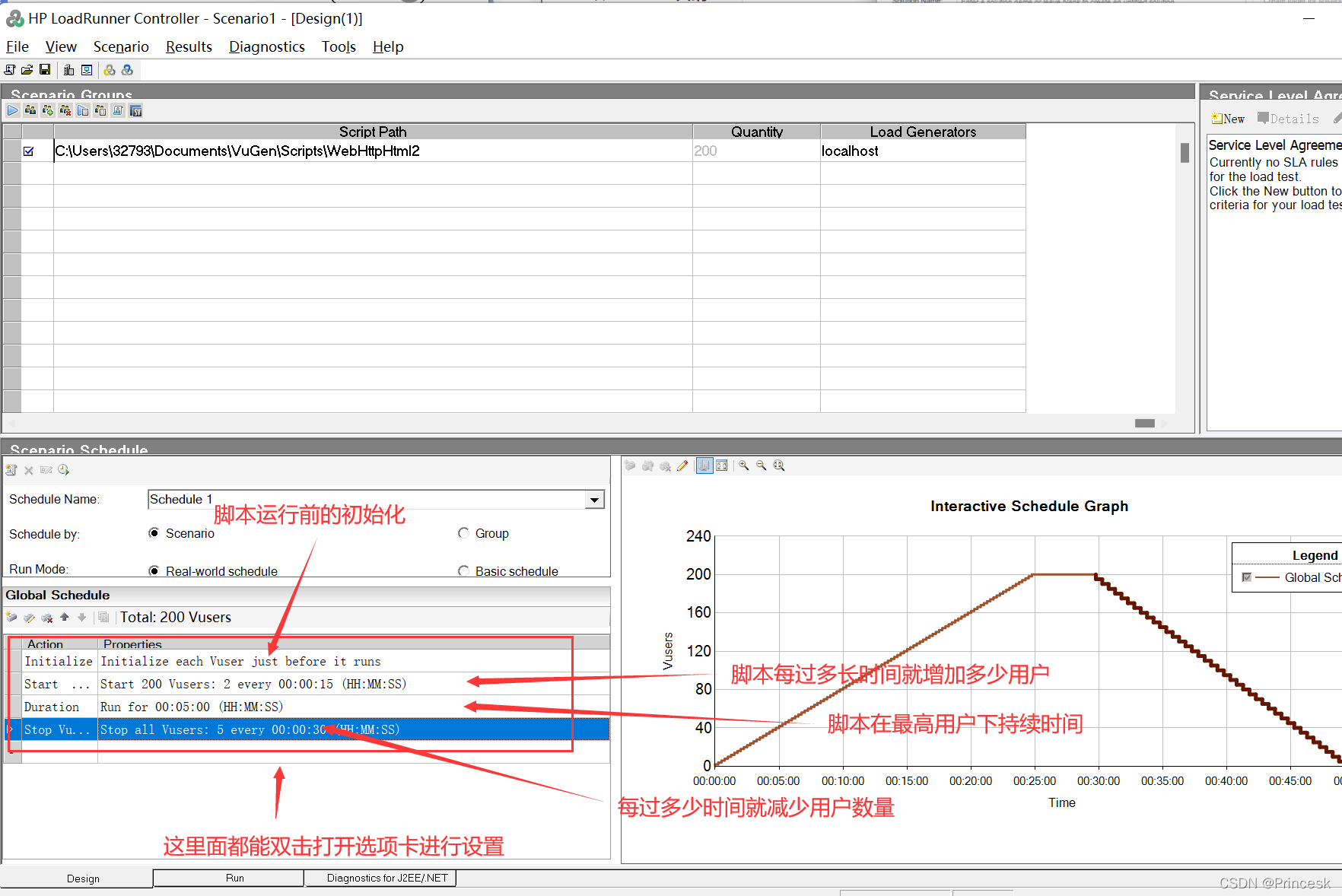This screenshot has width=1342, height=896.
Task: Click the Load Generators column header
Action: [924, 132]
